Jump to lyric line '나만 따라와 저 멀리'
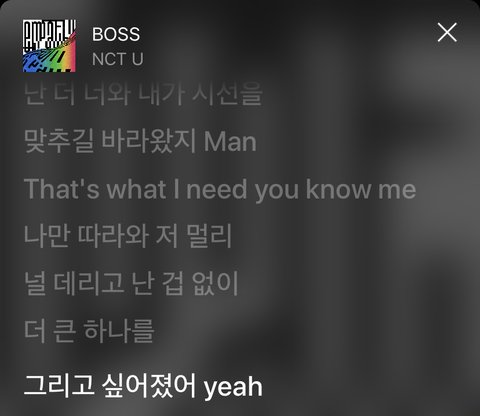The height and width of the screenshot is (416, 480). (128, 236)
